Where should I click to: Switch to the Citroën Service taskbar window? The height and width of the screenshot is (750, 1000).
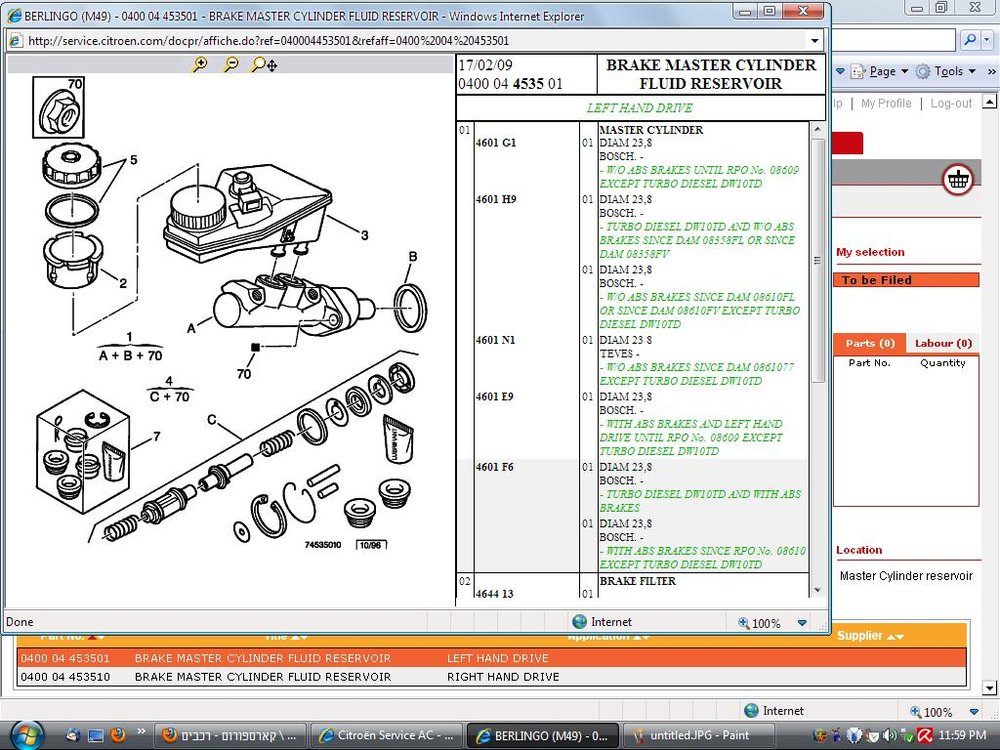tap(387, 735)
